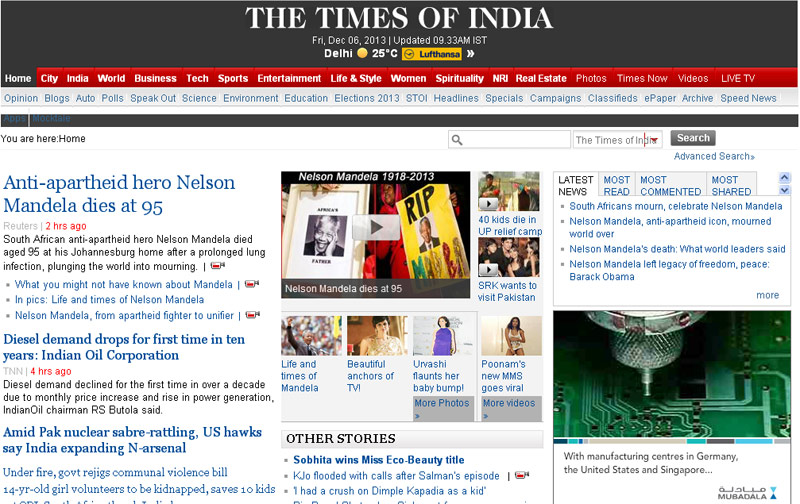The height and width of the screenshot is (504, 800).
Task: Open the Speed News link
Action: (748, 98)
